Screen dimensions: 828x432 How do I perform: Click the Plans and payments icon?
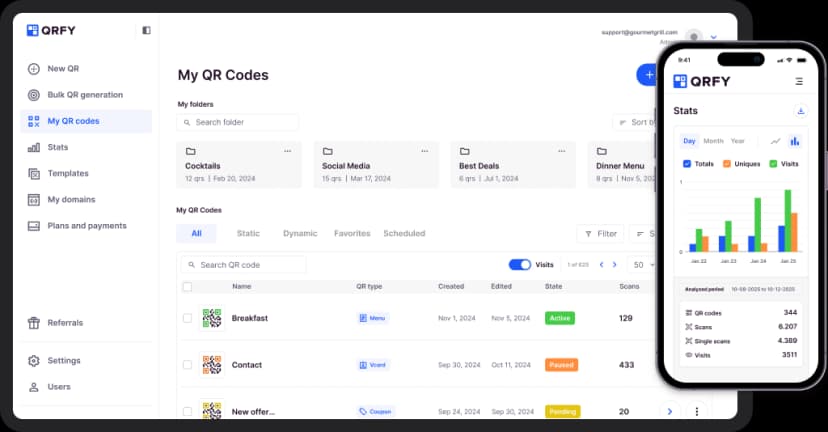(x=34, y=226)
